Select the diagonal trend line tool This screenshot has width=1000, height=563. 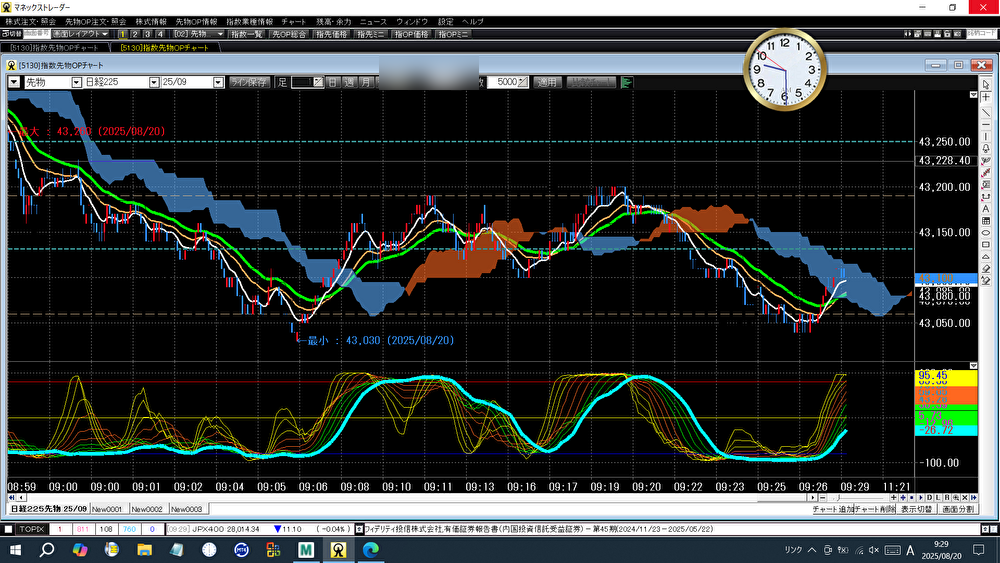point(986,112)
